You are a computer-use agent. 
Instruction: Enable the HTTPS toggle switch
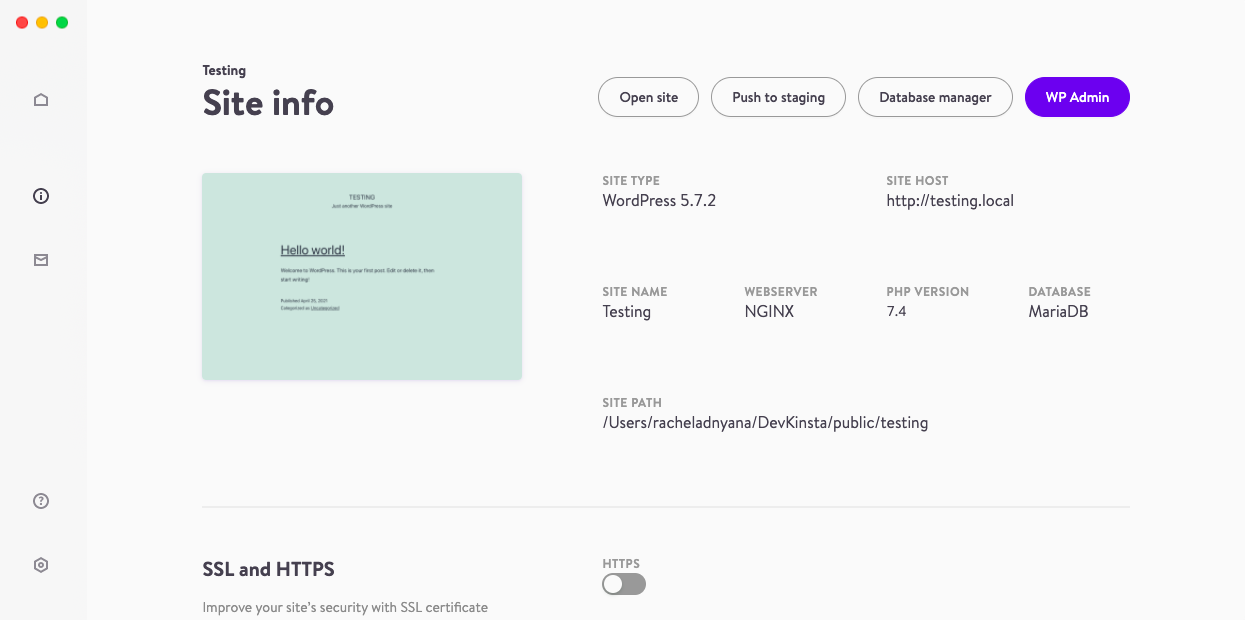(x=624, y=584)
